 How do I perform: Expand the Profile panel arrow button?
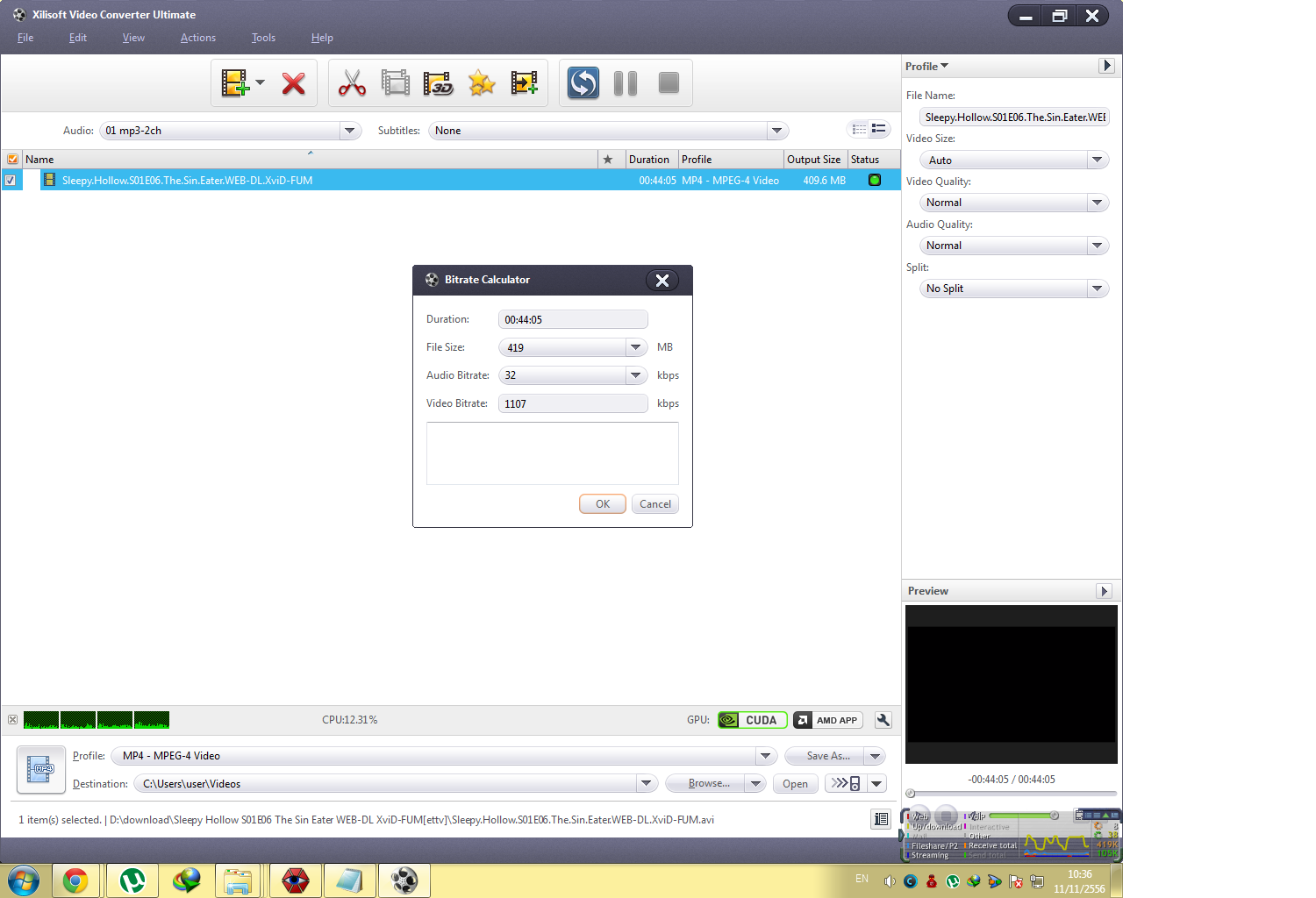[1107, 66]
